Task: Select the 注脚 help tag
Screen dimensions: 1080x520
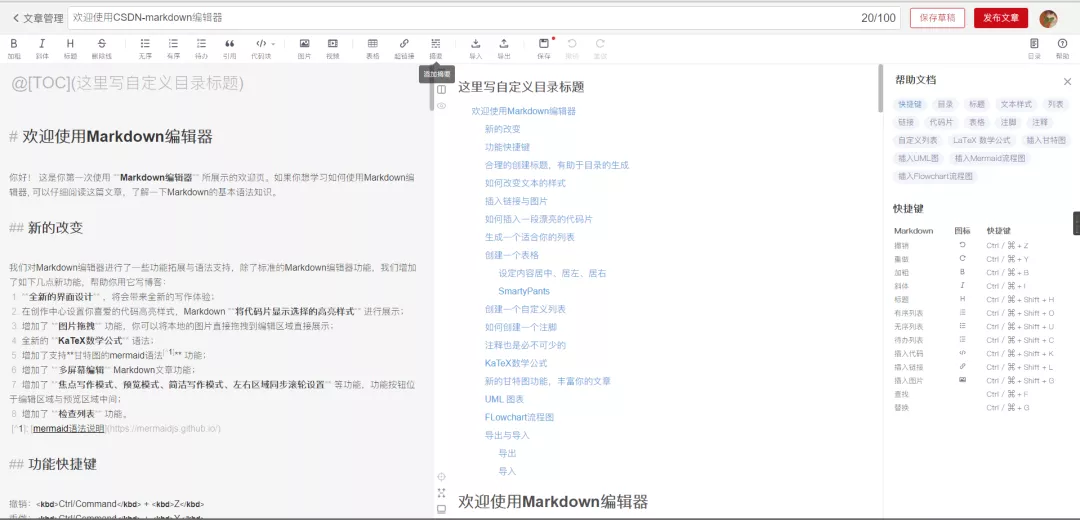Action: pyautogui.click(x=1008, y=123)
